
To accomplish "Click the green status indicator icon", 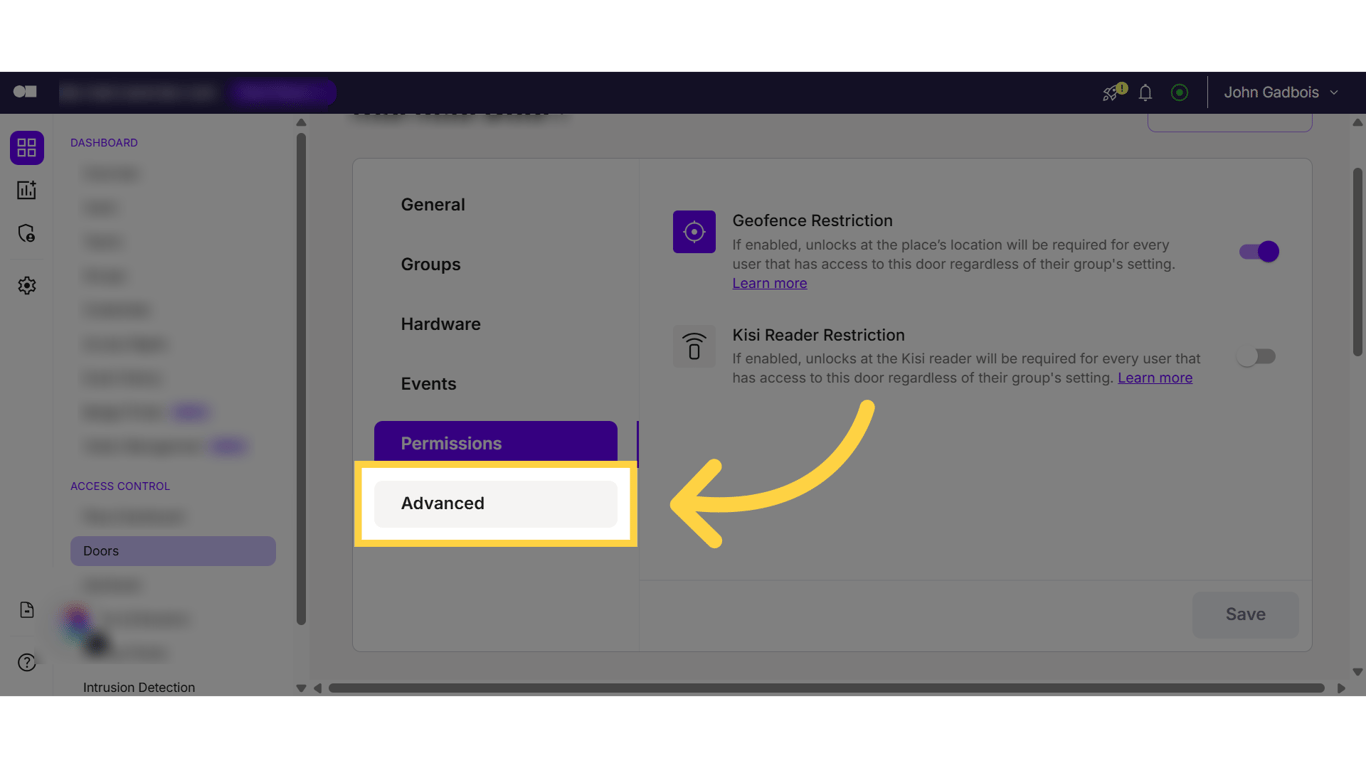I will click(1179, 92).
